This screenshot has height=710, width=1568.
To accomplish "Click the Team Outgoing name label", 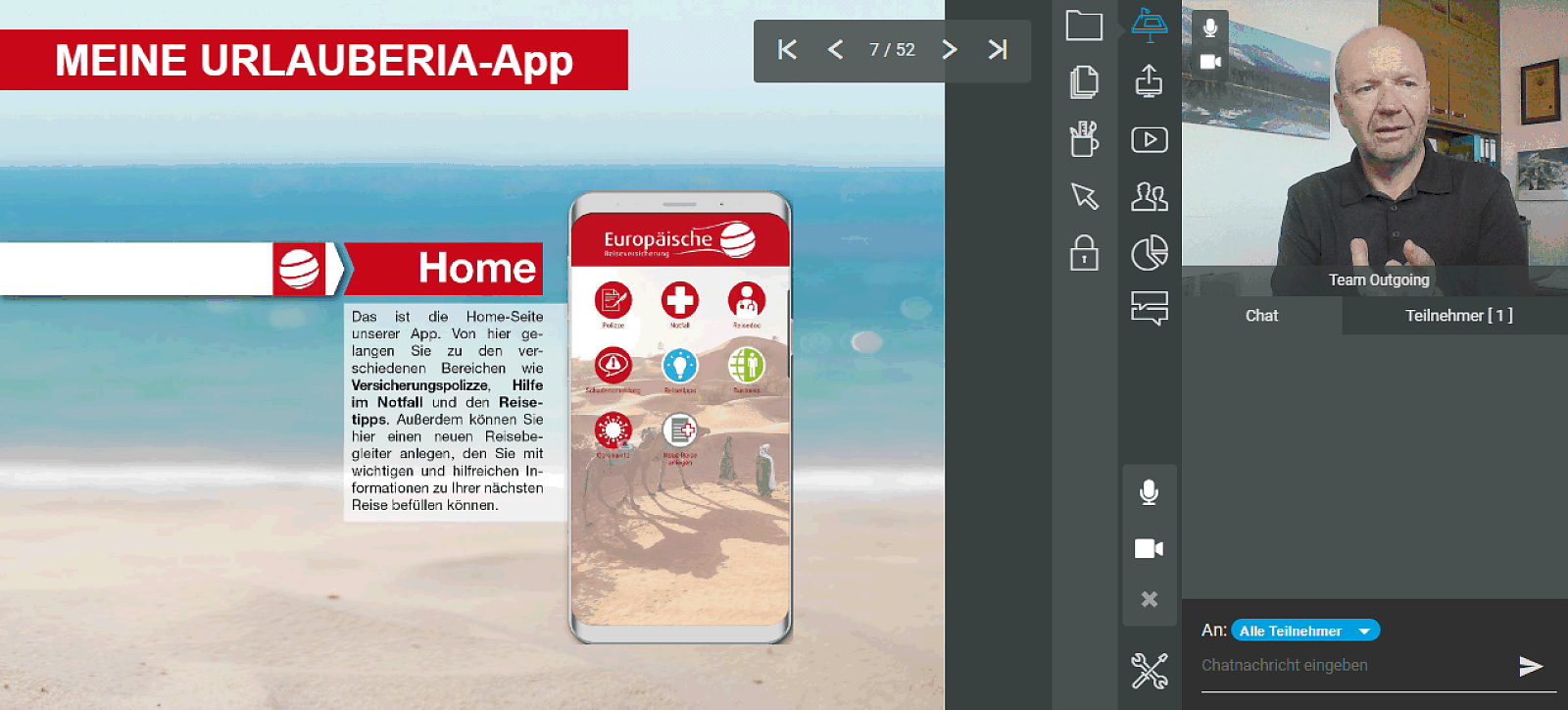I will tap(1379, 280).
